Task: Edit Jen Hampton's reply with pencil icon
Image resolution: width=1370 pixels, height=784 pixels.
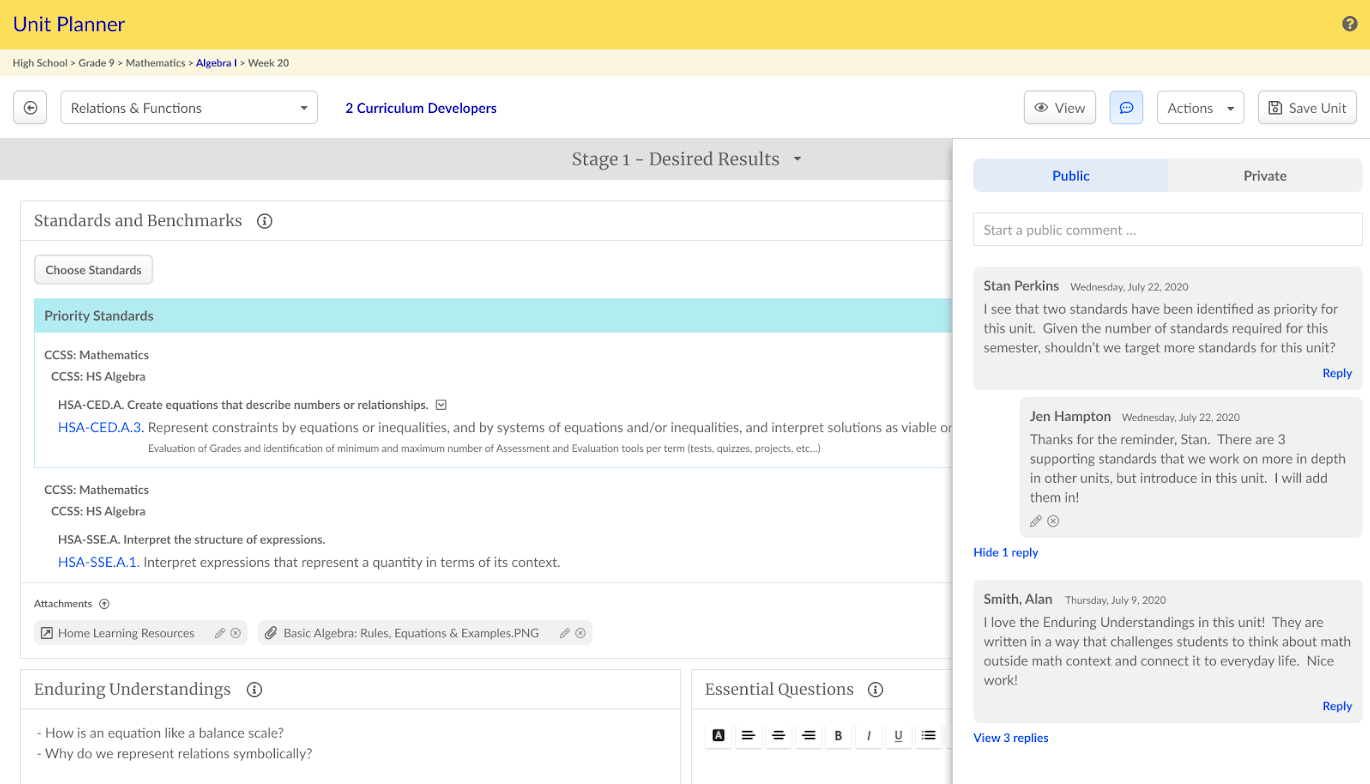Action: (x=1036, y=521)
